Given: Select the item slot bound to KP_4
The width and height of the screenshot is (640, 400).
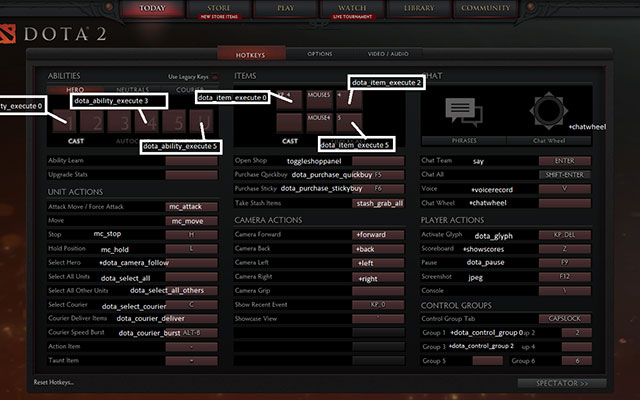Looking at the screenshot, I should [x=289, y=100].
